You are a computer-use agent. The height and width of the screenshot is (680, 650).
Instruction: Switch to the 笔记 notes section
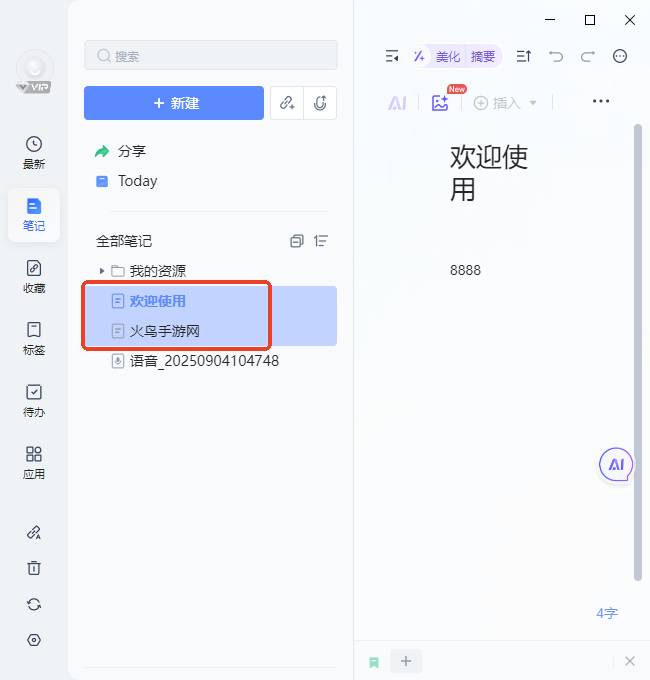[34, 215]
